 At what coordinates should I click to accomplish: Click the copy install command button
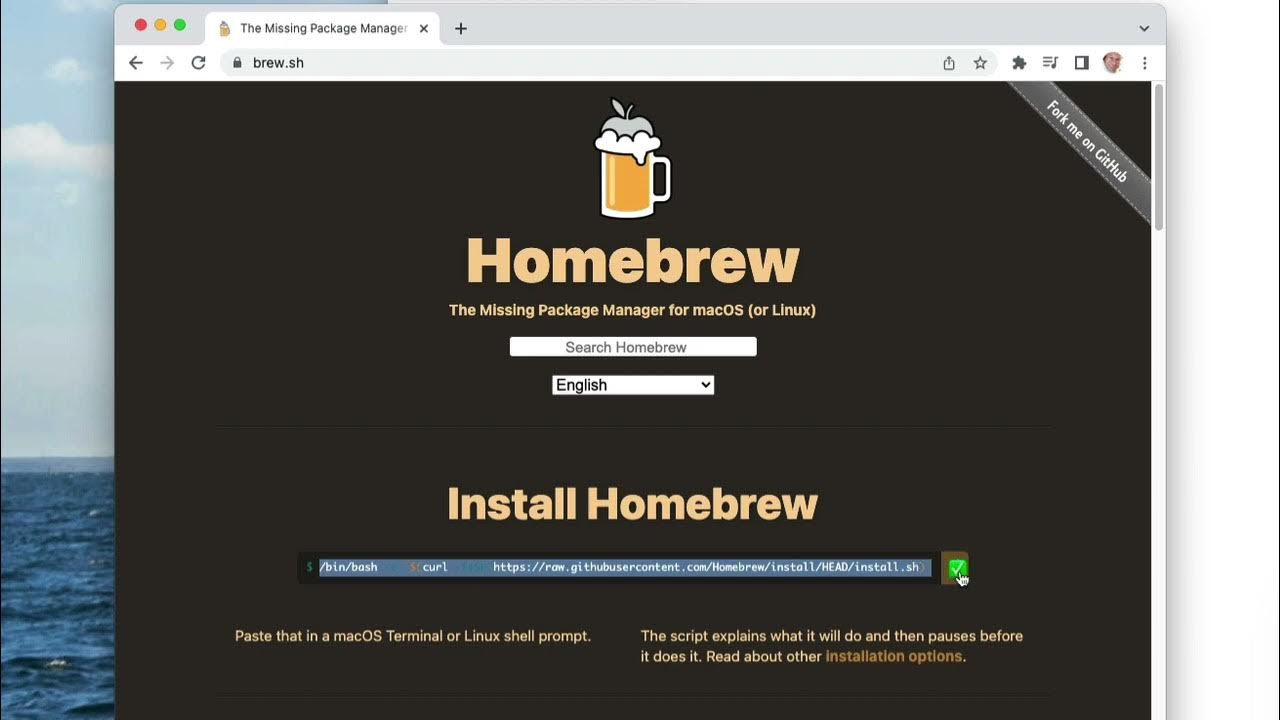(956, 568)
